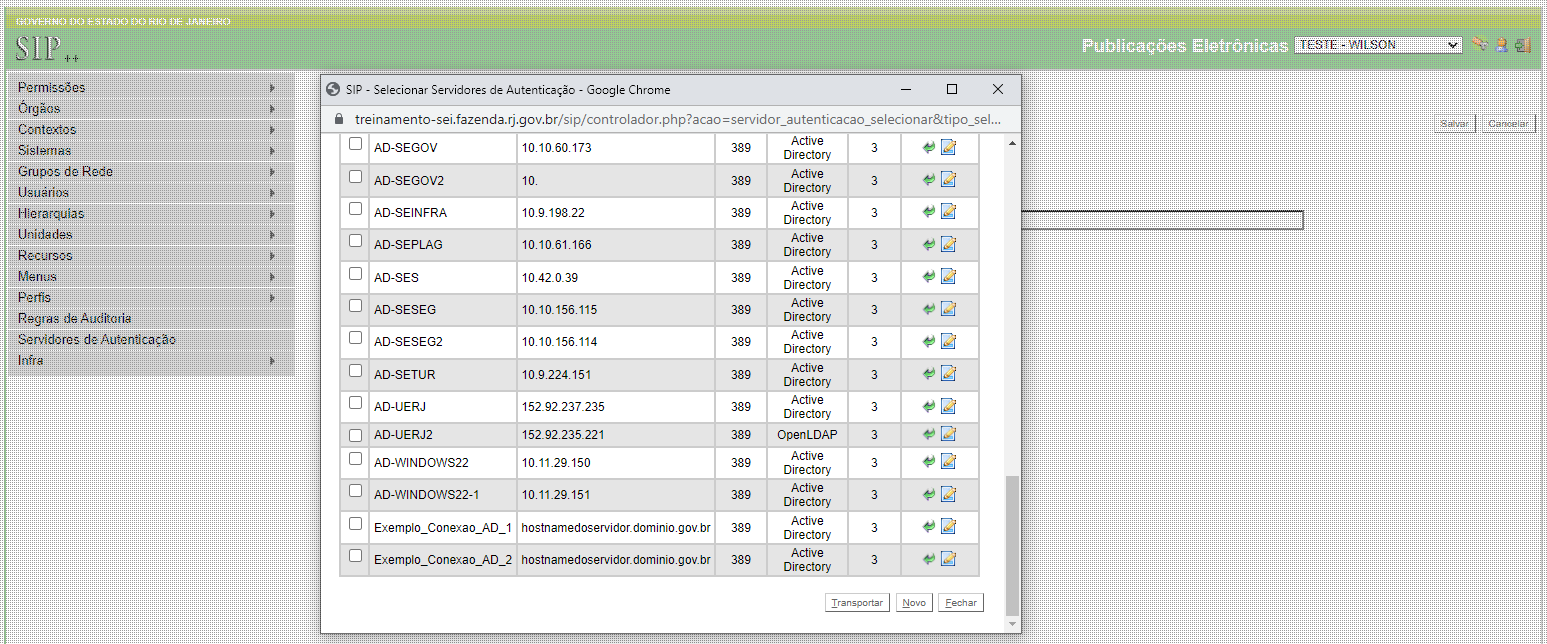Image resolution: width=1547 pixels, height=644 pixels.
Task: Click the Novo button
Action: (x=913, y=603)
